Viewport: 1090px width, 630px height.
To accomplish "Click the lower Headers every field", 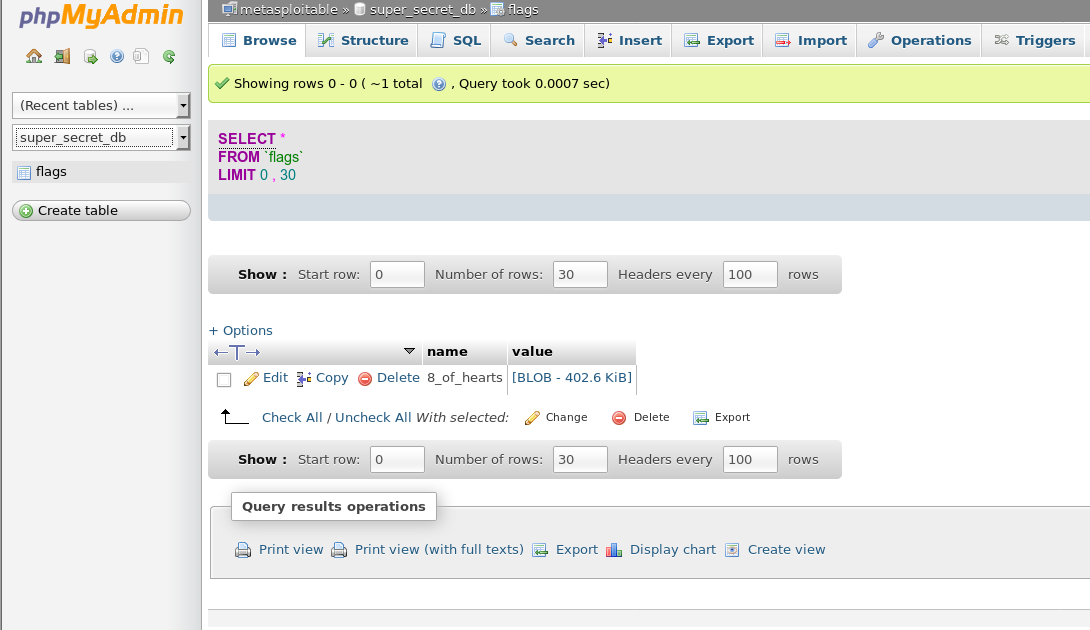I will click(750, 460).
